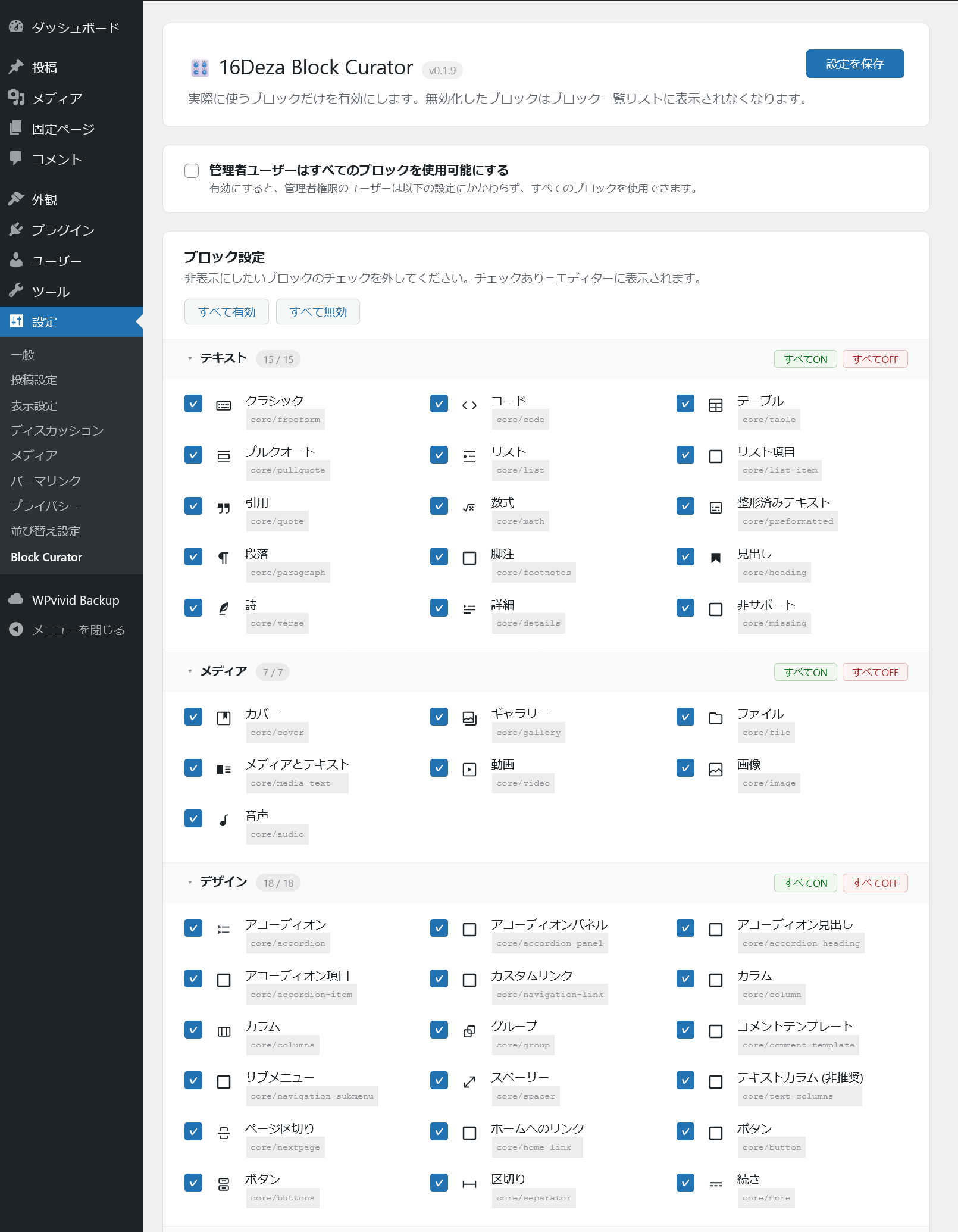Click the core/navigation-submenu code label
Image resolution: width=958 pixels, height=1232 pixels.
(312, 1096)
